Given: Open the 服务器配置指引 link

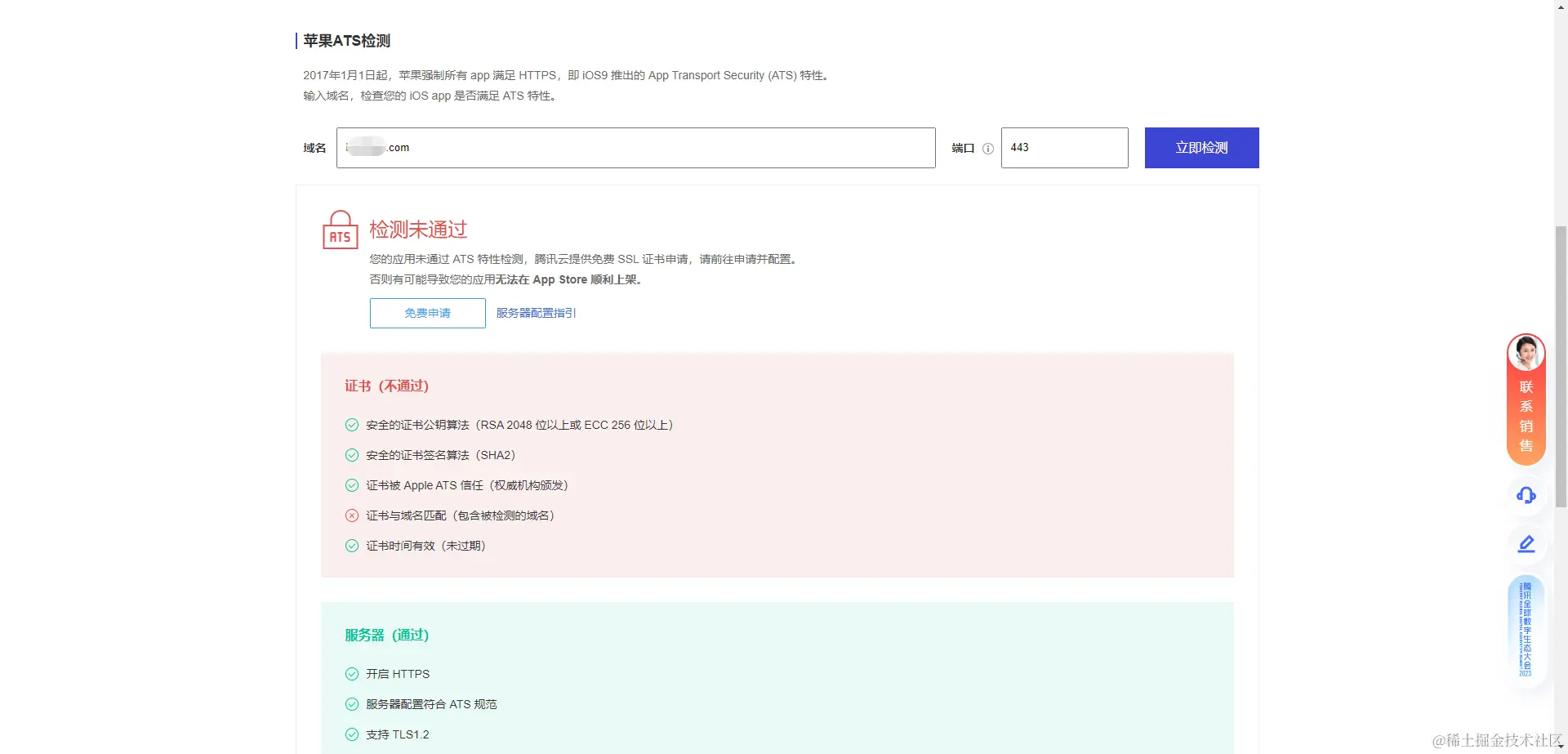Looking at the screenshot, I should [x=536, y=313].
